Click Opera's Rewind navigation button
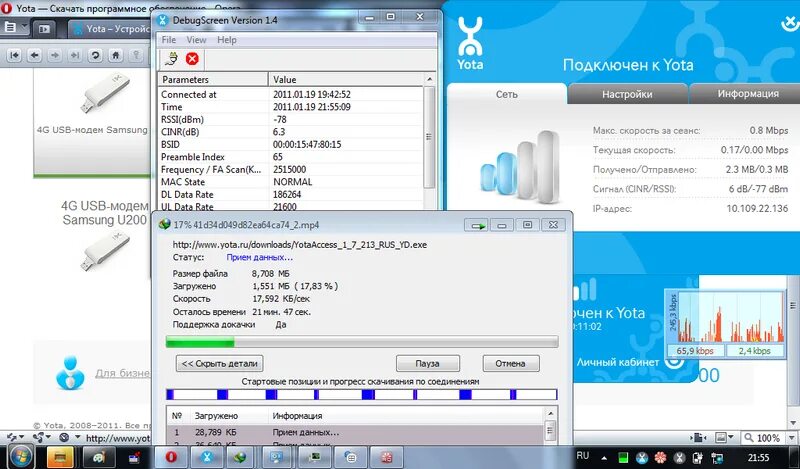The image size is (800, 469). (14, 55)
